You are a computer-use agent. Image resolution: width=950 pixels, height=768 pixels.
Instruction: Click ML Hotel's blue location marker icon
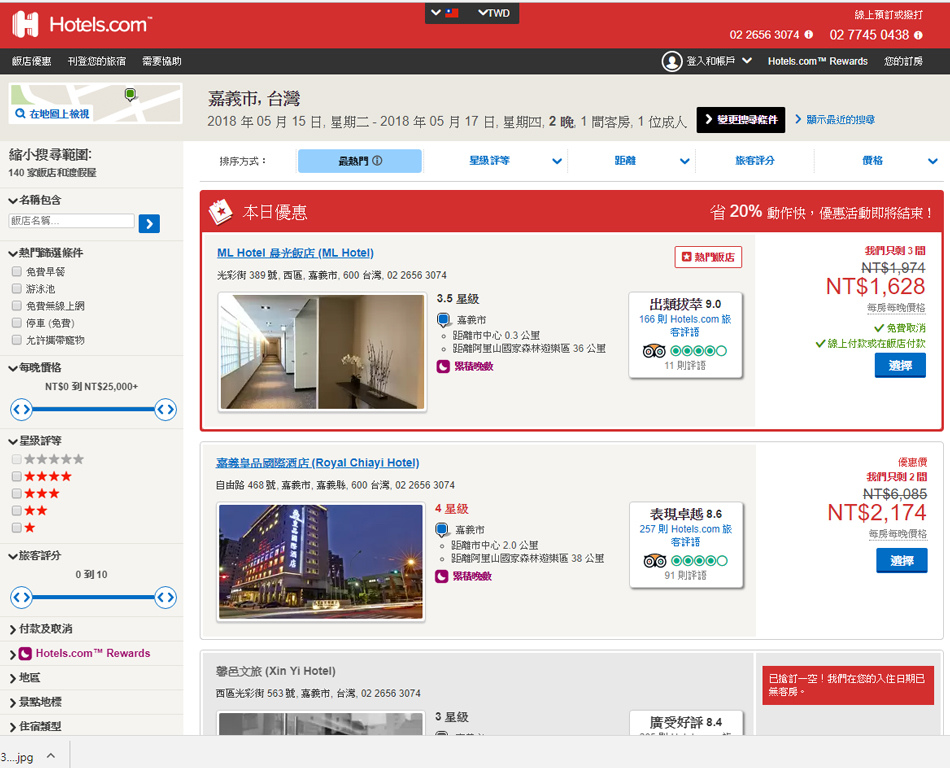(443, 319)
